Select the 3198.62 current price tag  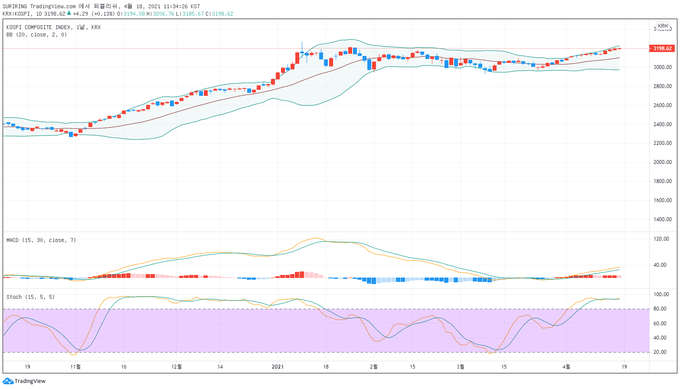click(662, 49)
